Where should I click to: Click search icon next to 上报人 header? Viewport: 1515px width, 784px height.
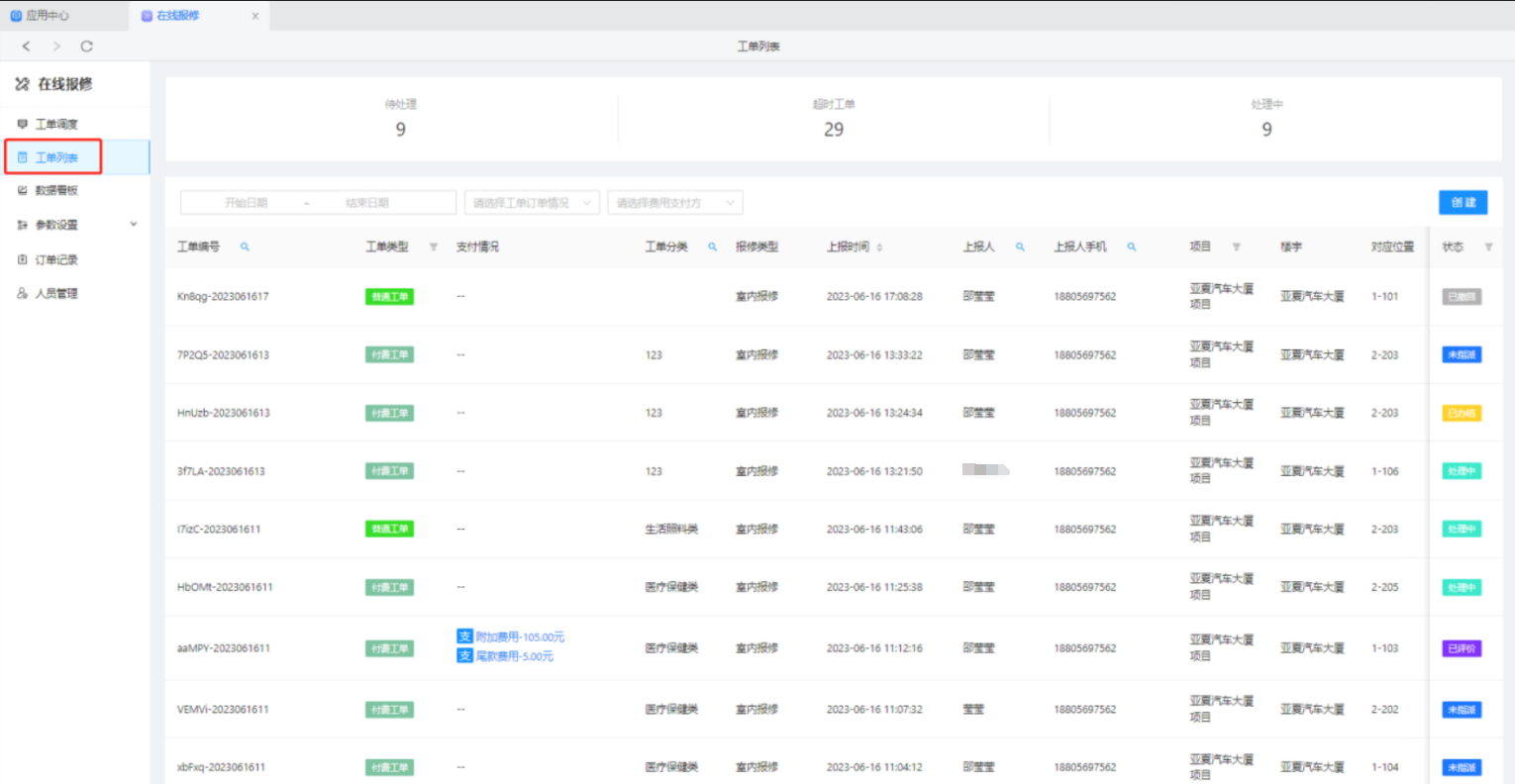point(1020,247)
